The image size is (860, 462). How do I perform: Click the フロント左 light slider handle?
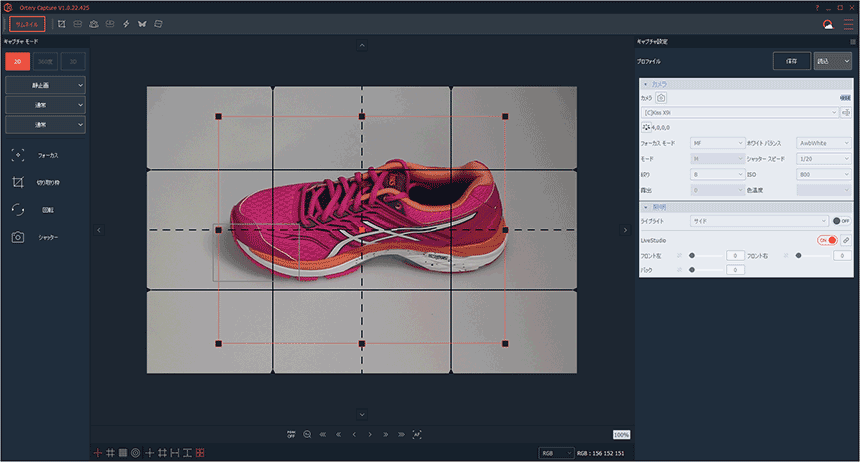point(691,256)
